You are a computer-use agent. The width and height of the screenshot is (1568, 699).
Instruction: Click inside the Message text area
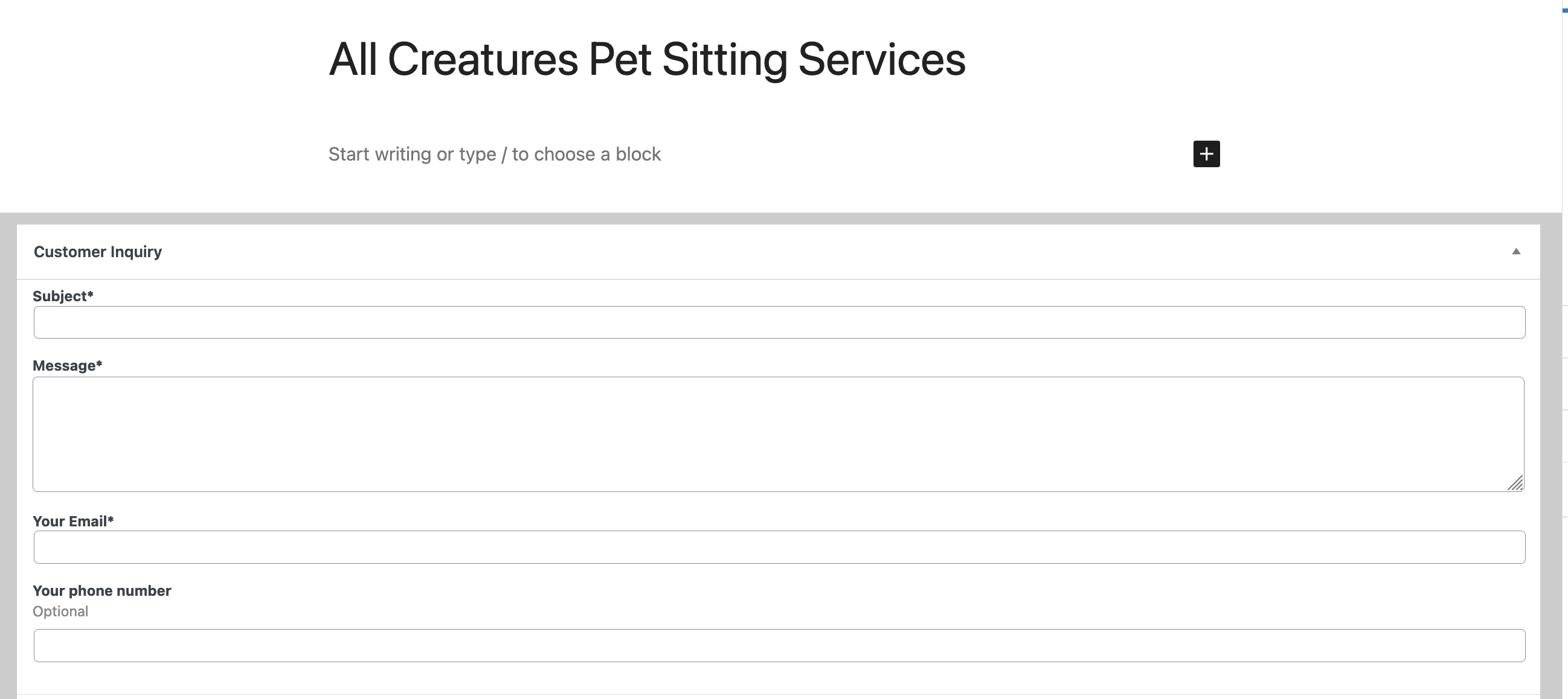[x=778, y=434]
